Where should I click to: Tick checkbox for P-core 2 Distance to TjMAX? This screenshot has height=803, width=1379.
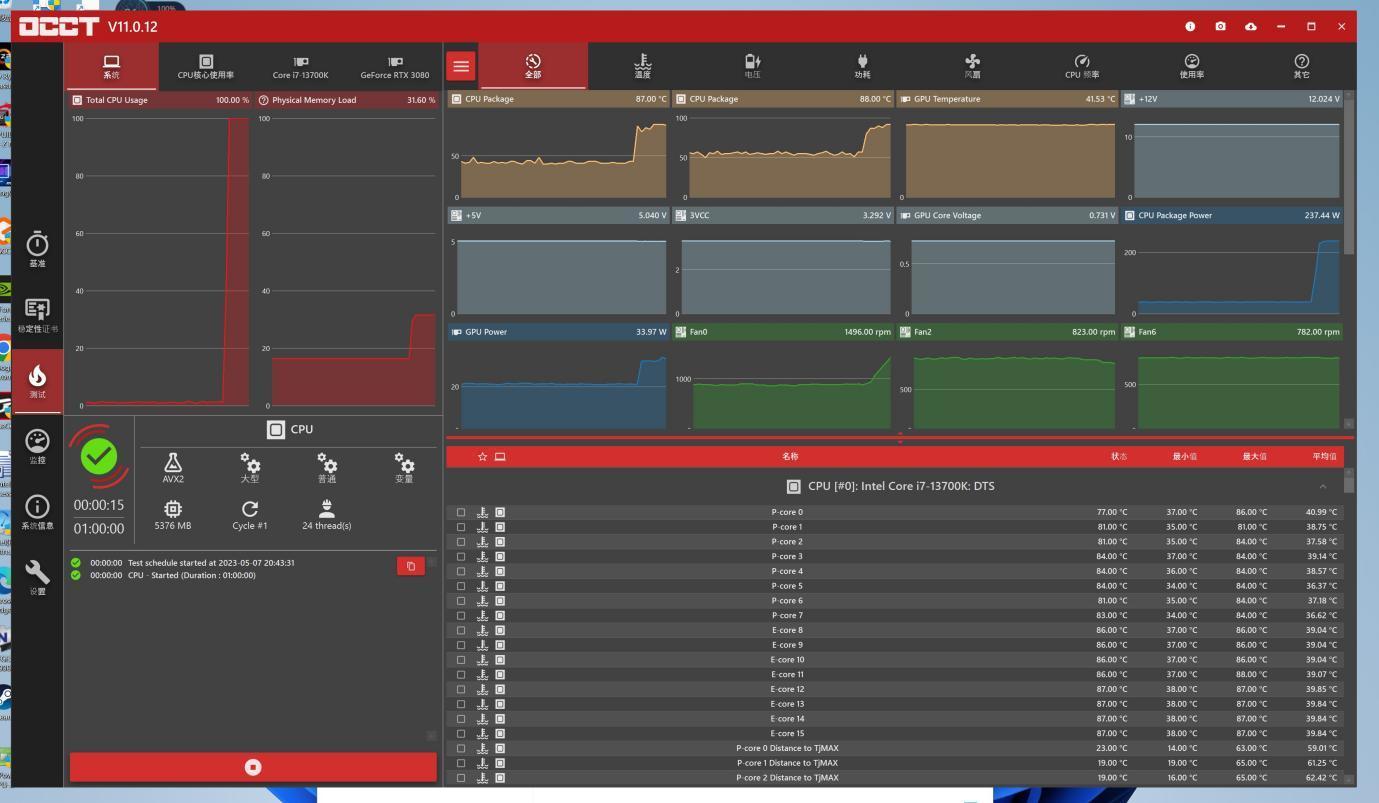461,778
